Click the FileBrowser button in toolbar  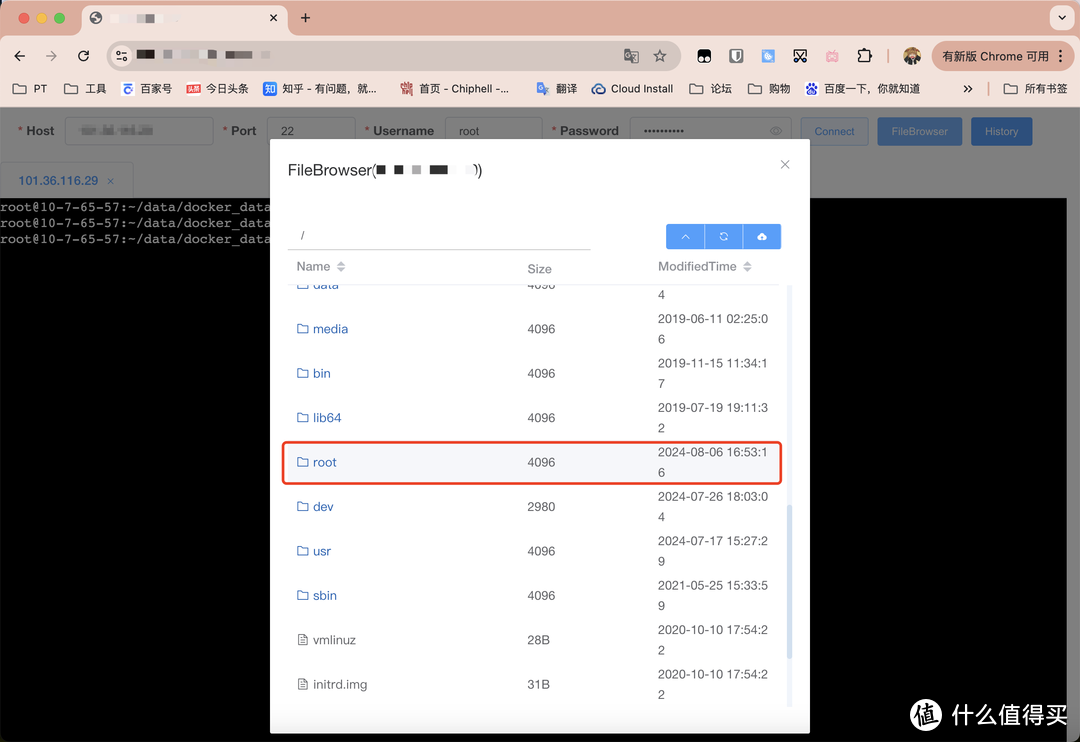tap(920, 131)
